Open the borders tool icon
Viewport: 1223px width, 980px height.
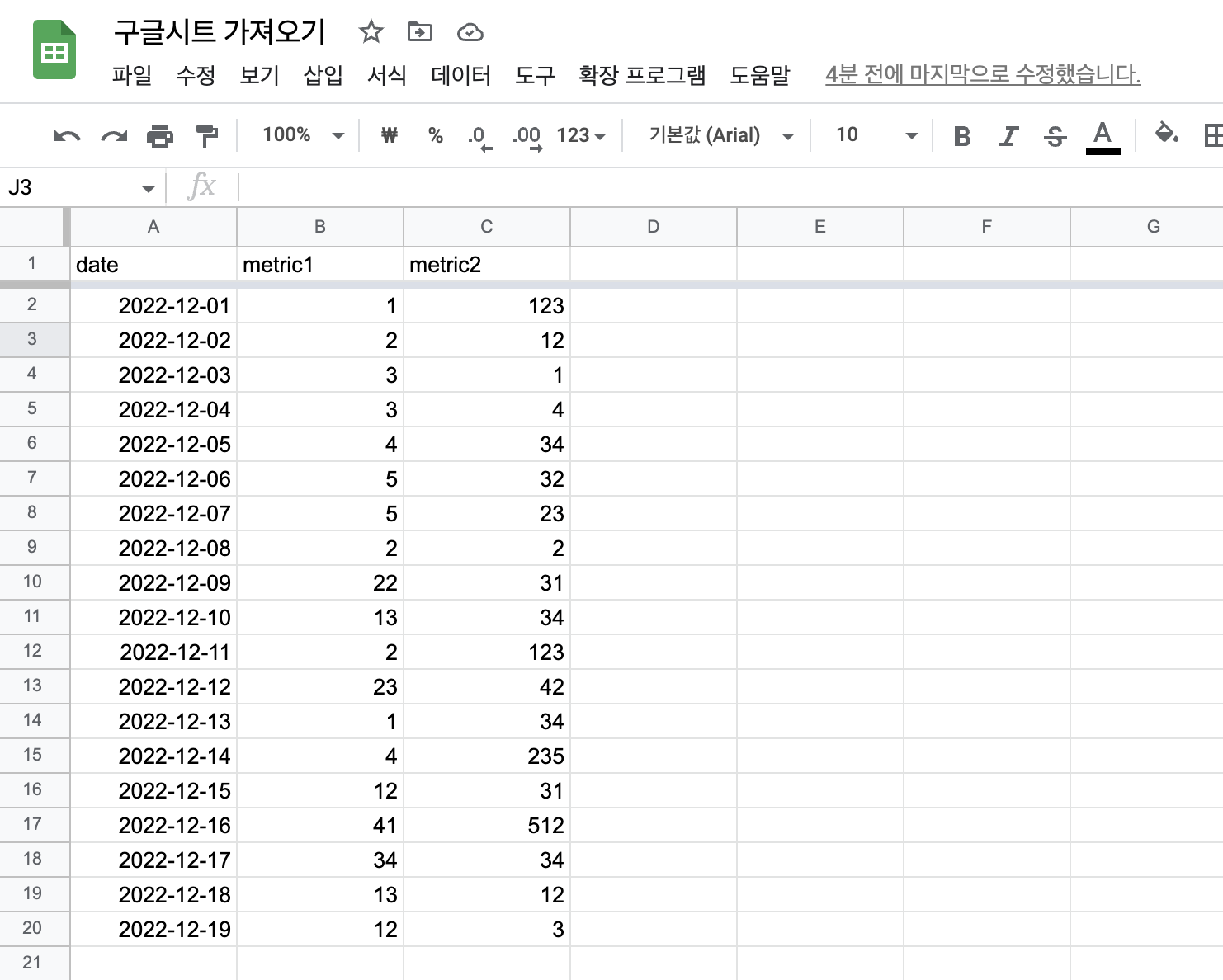click(x=1213, y=135)
